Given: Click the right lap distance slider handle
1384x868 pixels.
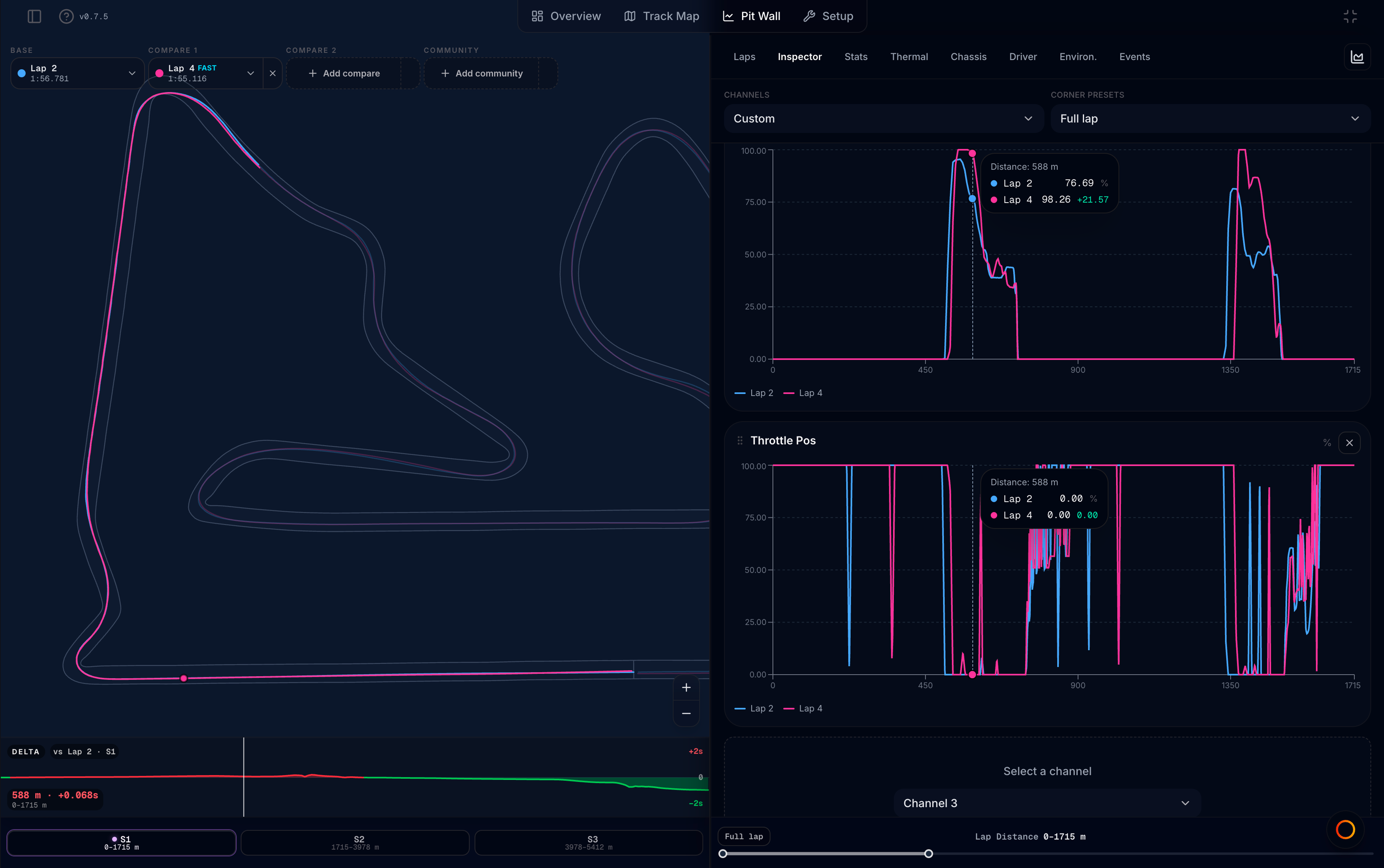Looking at the screenshot, I should 928,854.
